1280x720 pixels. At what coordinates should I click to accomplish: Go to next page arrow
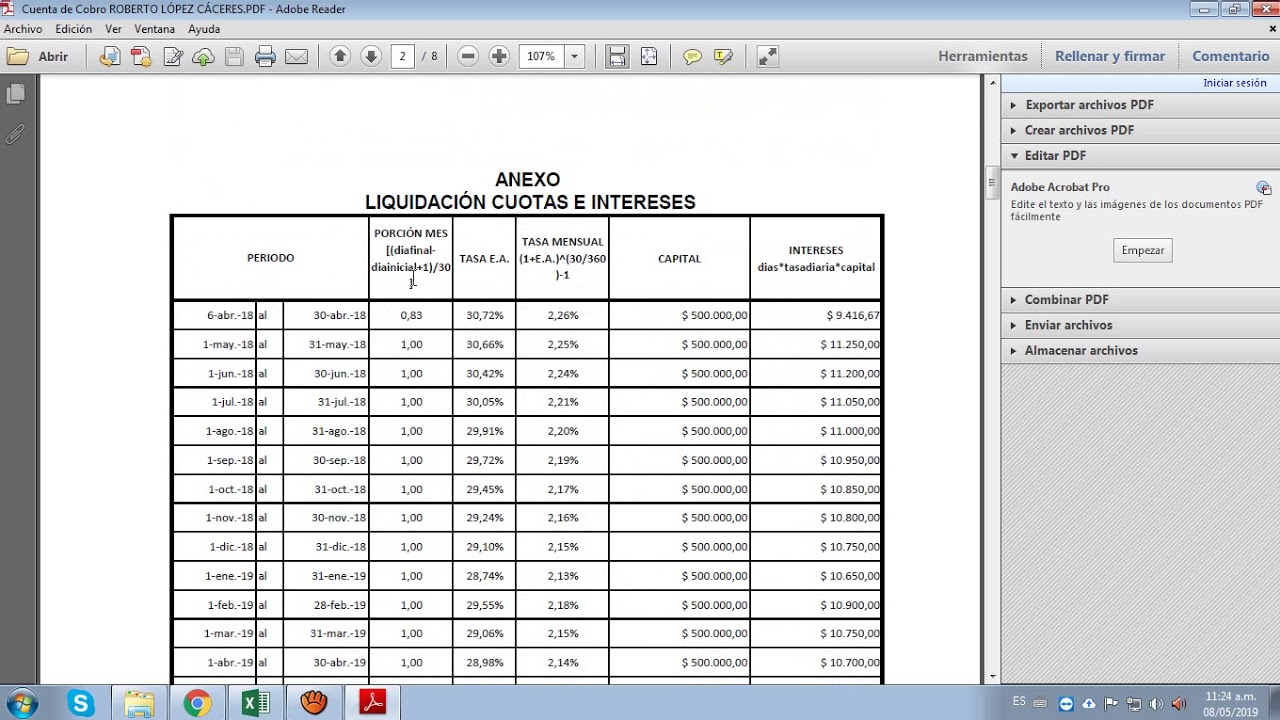coord(371,56)
